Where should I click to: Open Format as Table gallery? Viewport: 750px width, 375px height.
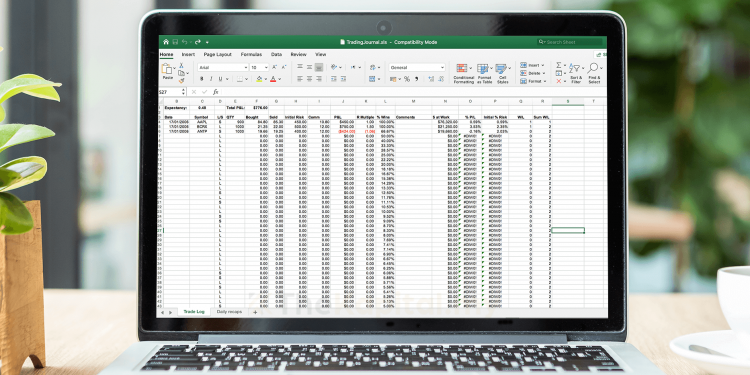point(484,73)
